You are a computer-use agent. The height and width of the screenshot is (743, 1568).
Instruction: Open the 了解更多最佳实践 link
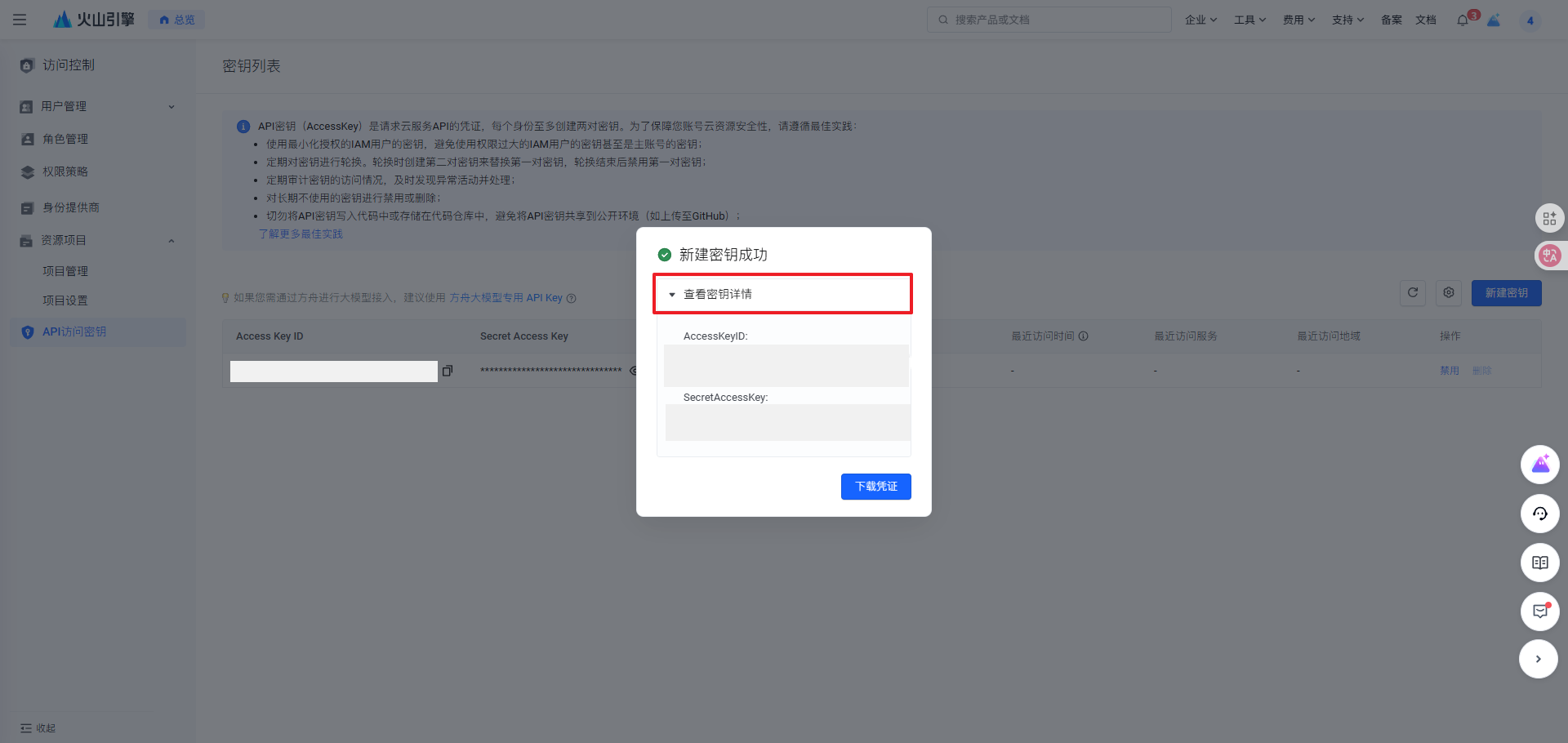[x=301, y=234]
